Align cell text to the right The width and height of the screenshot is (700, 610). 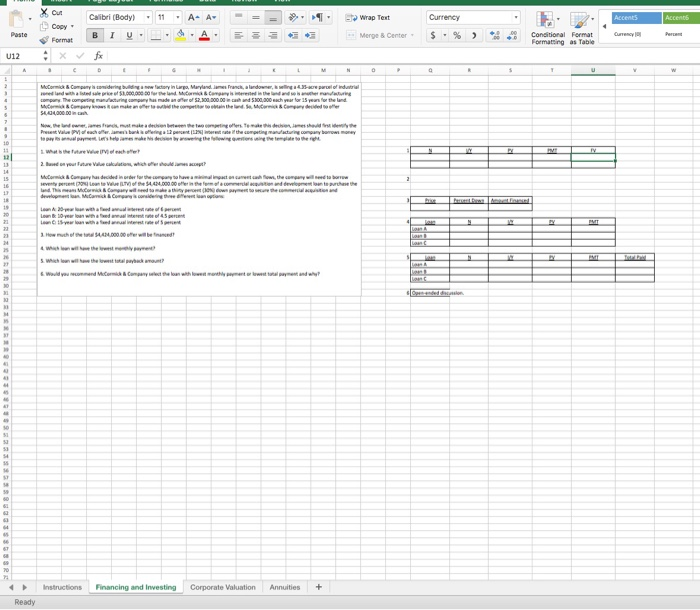(x=273, y=35)
